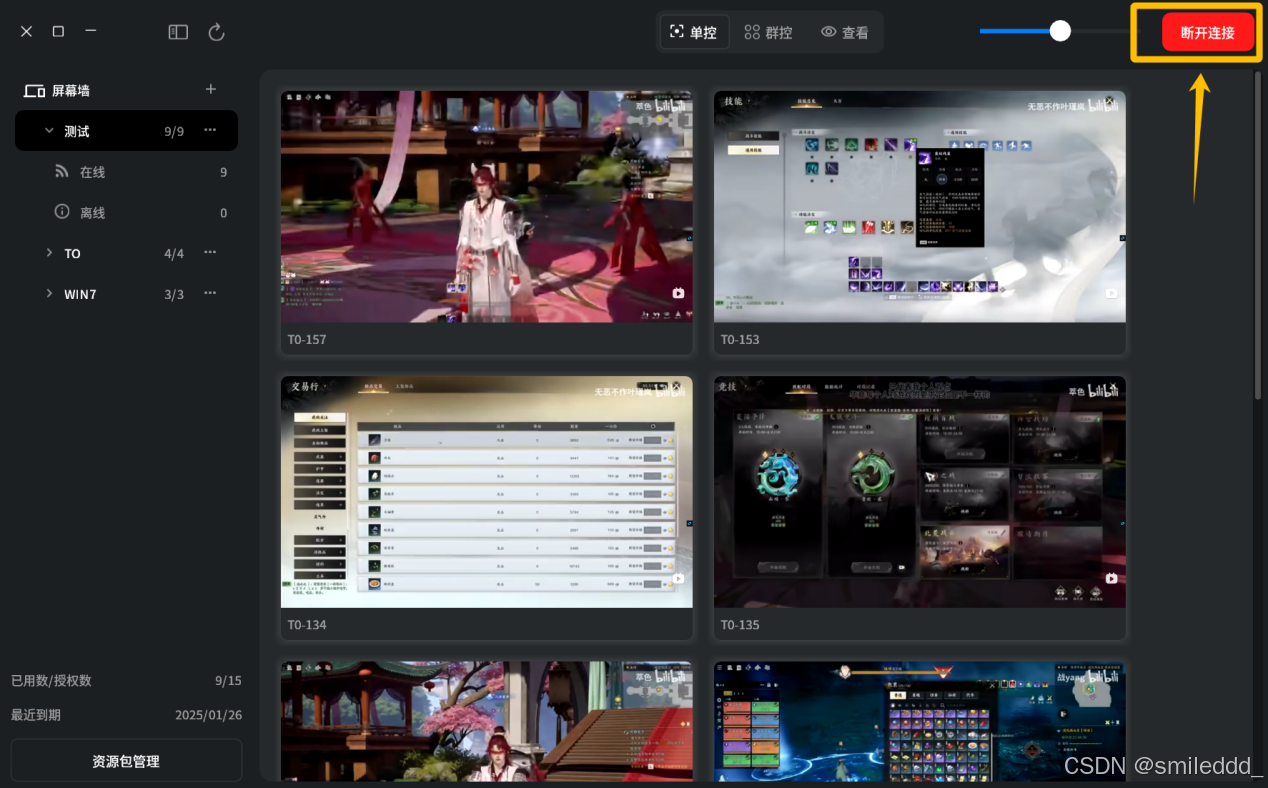
Task: Open 资源包管理 resource pack management
Action: (x=126, y=761)
